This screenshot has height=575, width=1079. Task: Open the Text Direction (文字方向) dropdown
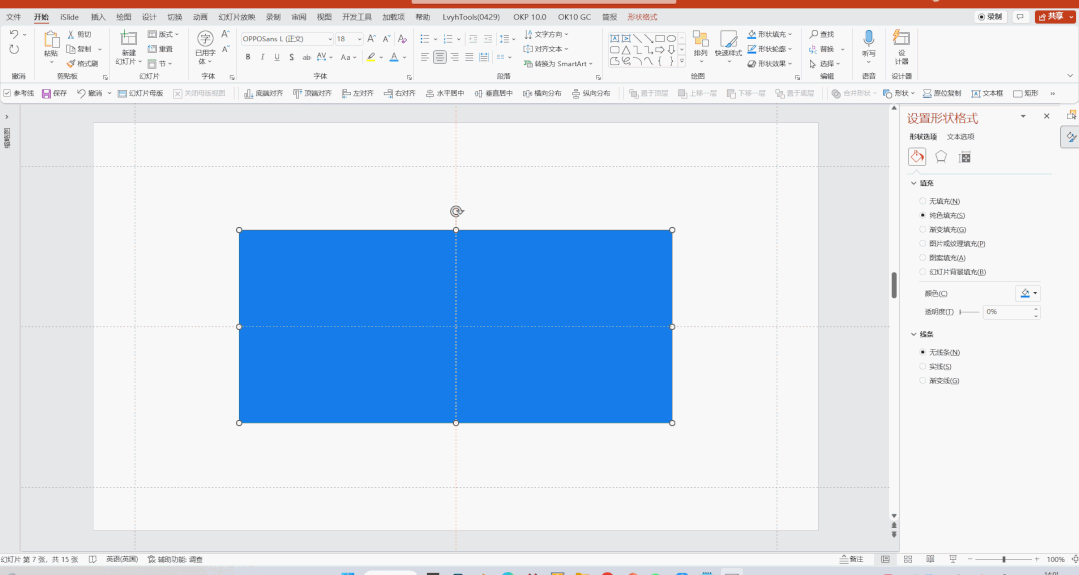click(546, 34)
